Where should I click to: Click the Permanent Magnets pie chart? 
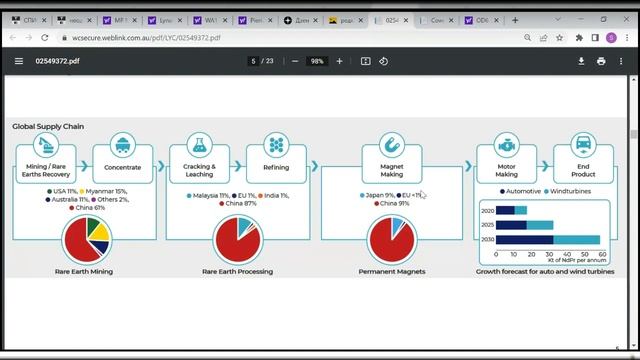point(392,240)
